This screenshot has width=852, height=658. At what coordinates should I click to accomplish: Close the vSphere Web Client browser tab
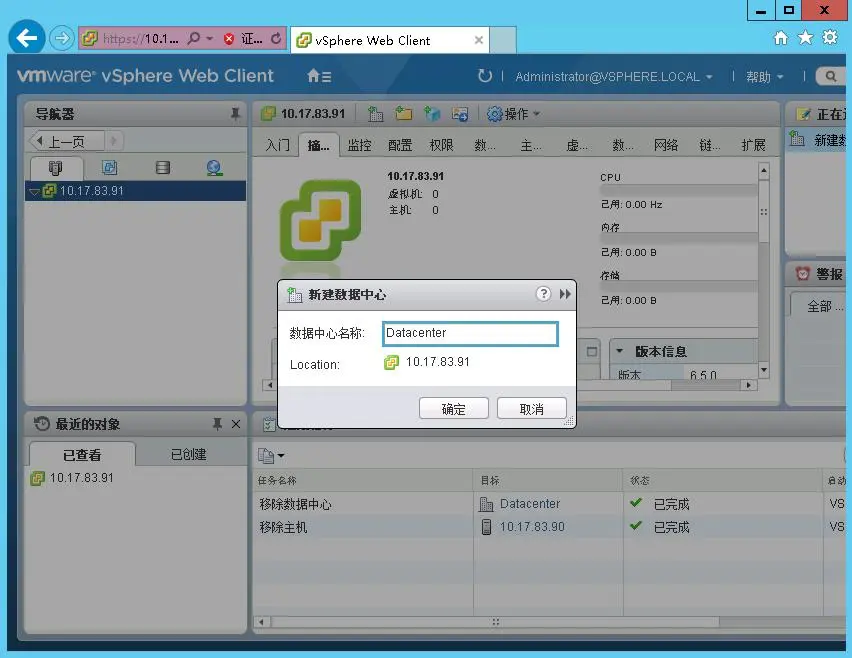click(478, 40)
